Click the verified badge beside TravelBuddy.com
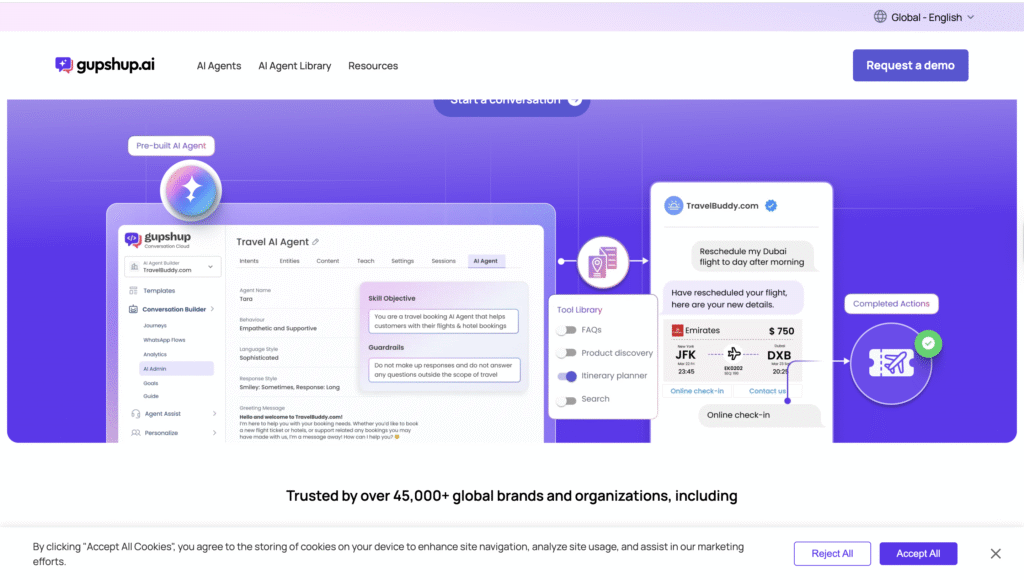 pyautogui.click(x=771, y=206)
